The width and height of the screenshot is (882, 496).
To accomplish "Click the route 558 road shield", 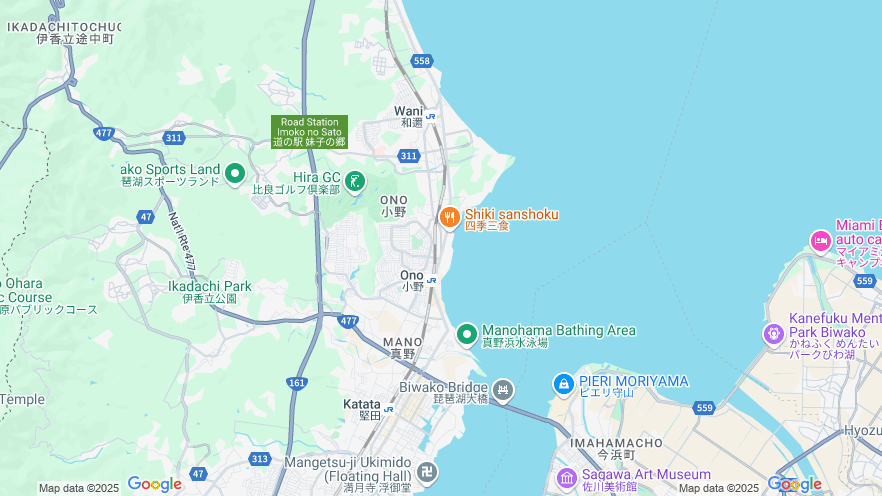I will 421,61.
